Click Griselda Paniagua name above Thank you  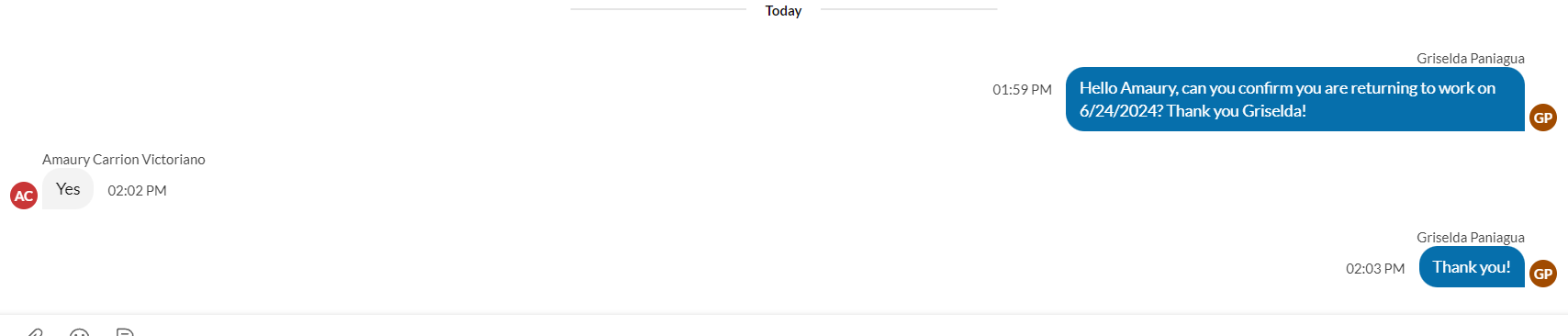point(1471,238)
